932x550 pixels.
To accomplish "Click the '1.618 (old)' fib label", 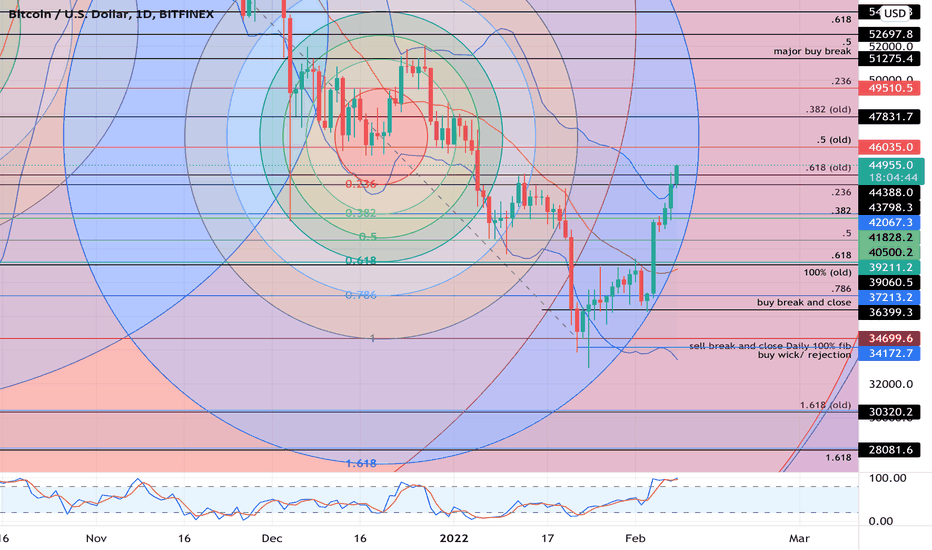I will point(825,405).
